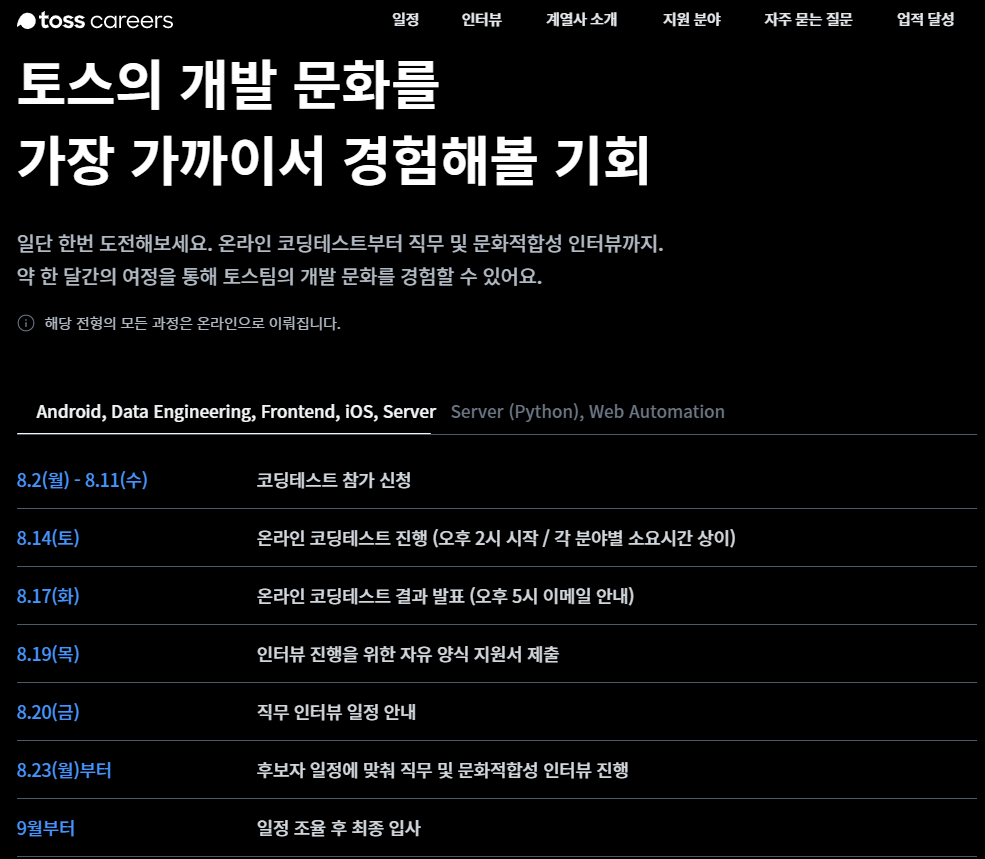
Task: Click 후보자 일정에 맞춰 직무 및 문화적합성 인터뷰 진행
Action: click(x=442, y=770)
